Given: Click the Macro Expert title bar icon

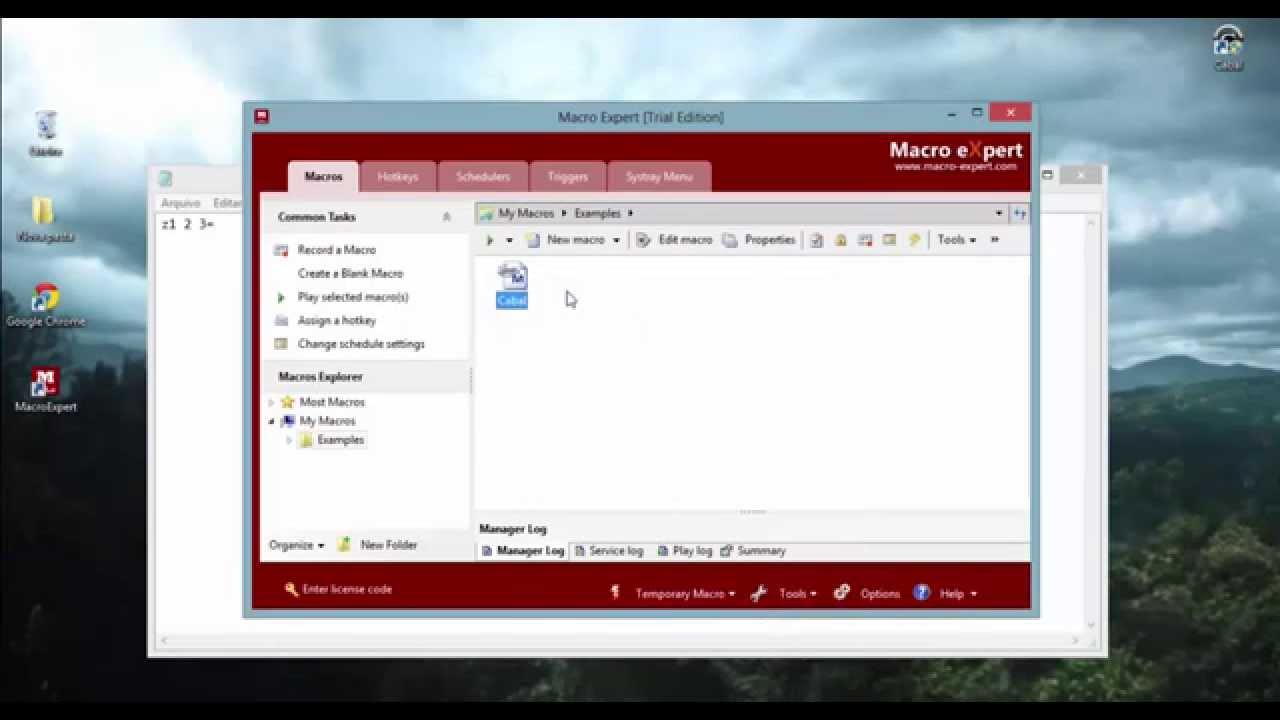Looking at the screenshot, I should click(262, 116).
